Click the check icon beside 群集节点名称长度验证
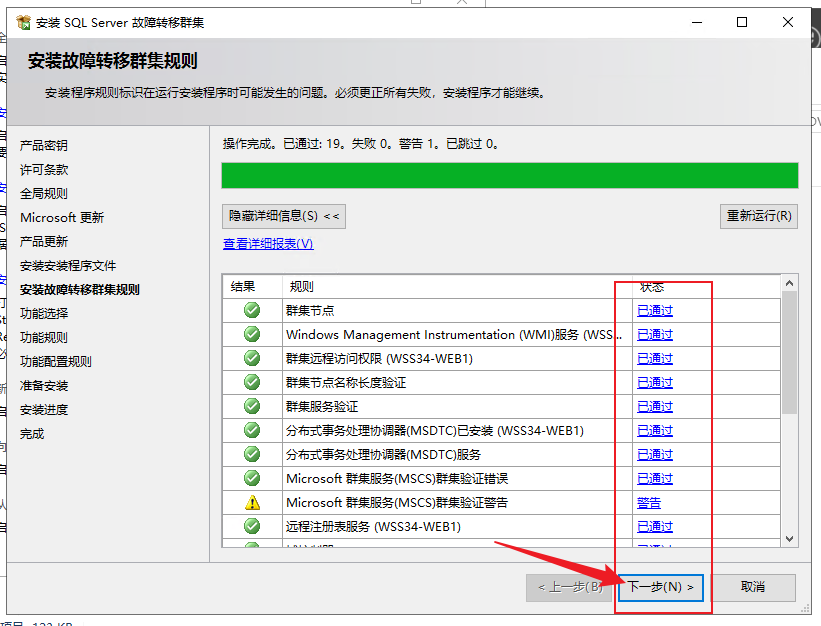The height and width of the screenshot is (626, 821). (x=252, y=382)
